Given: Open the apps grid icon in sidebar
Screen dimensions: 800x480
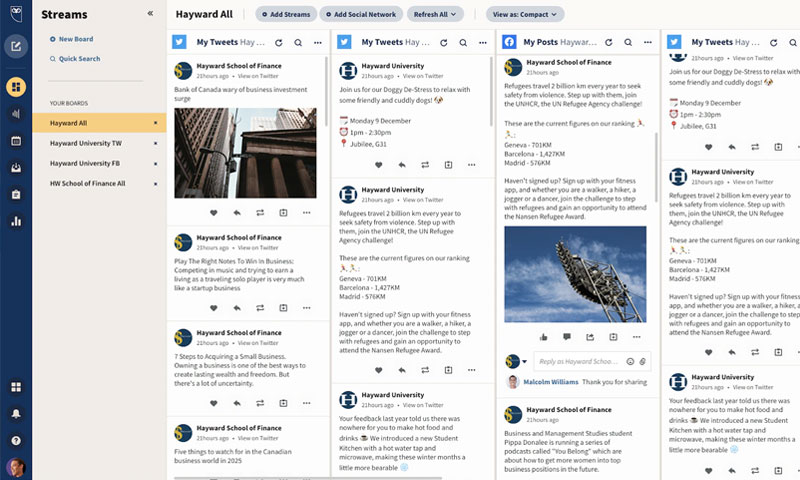Looking at the screenshot, I should (x=16, y=387).
